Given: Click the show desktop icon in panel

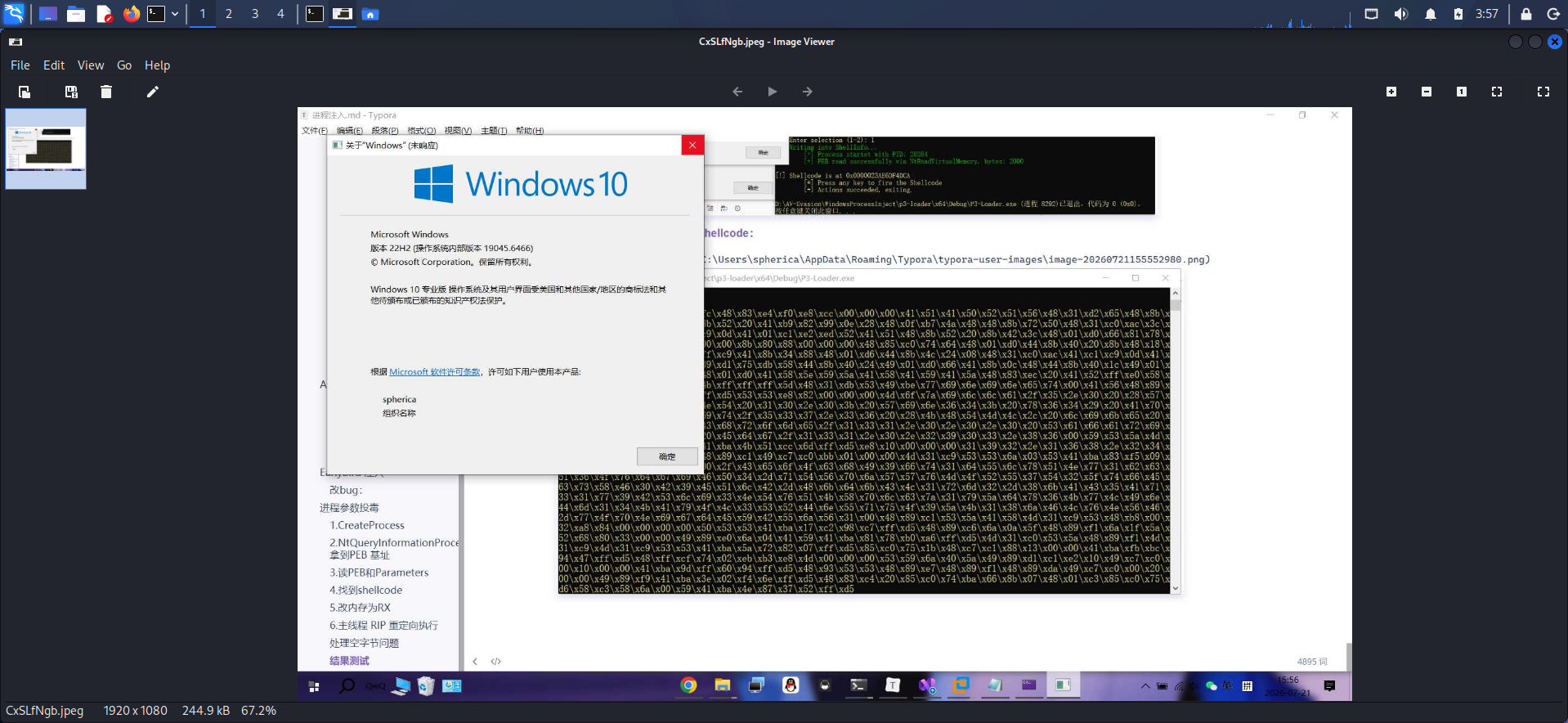Looking at the screenshot, I should (x=48, y=14).
